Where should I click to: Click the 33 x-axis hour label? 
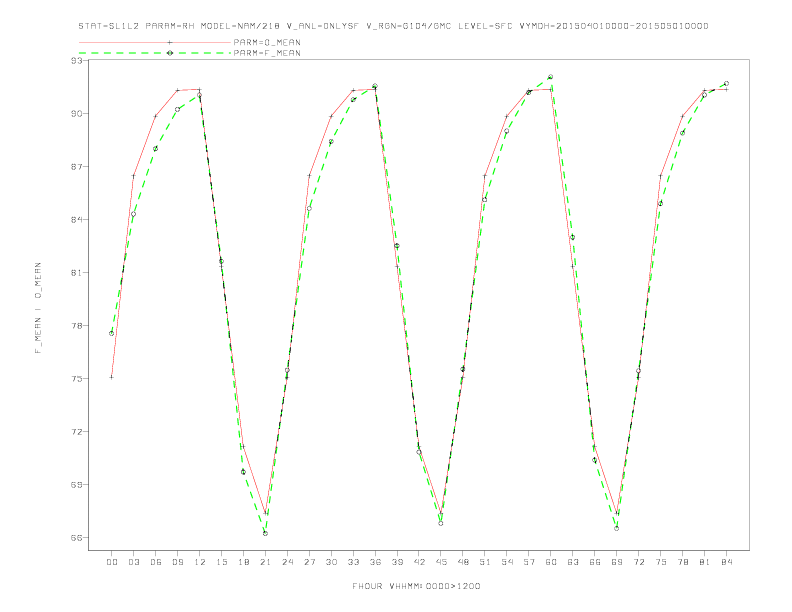(354, 562)
